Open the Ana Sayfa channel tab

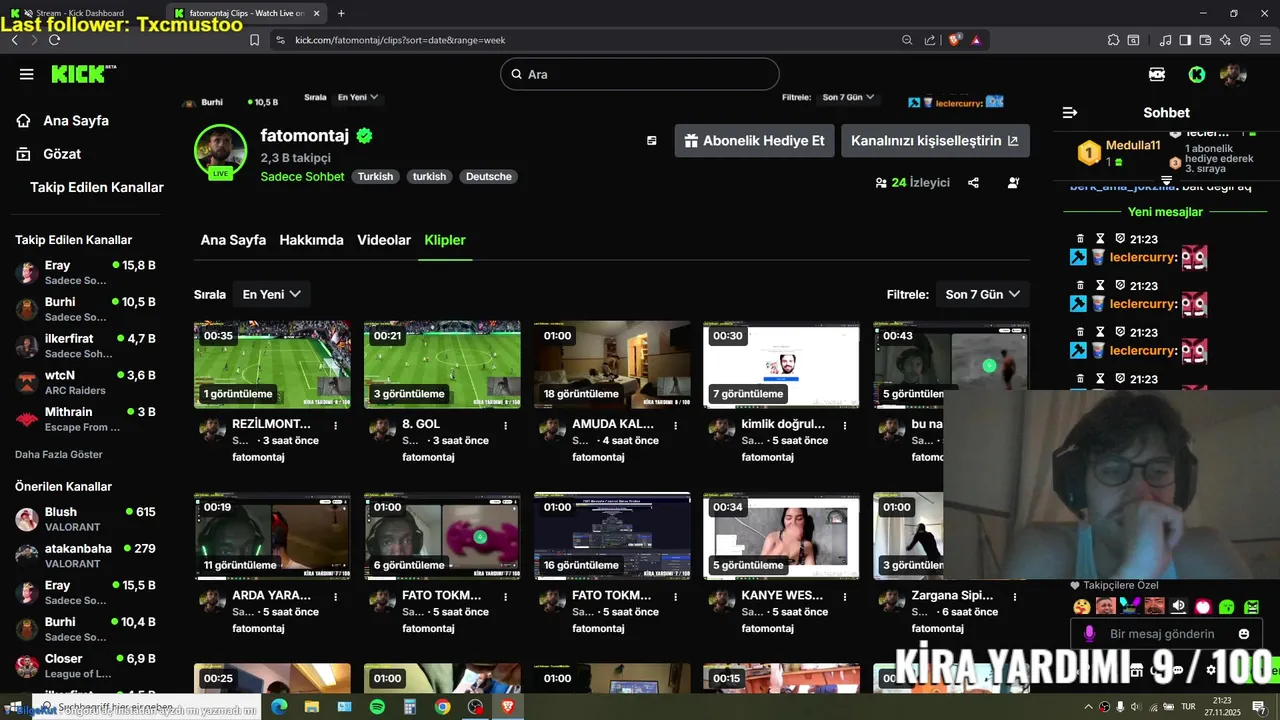[233, 240]
